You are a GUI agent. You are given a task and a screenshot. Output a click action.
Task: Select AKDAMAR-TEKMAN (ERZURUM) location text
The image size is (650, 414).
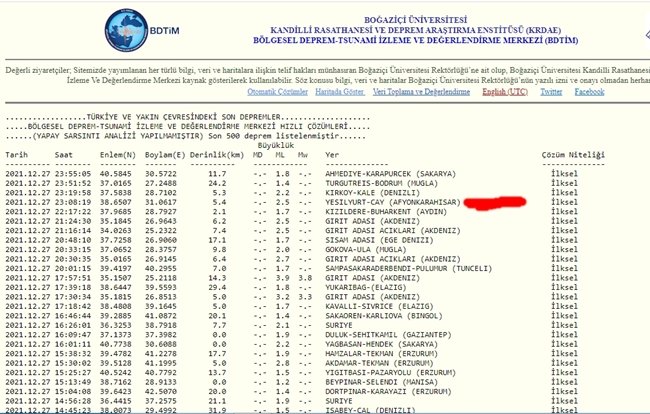tap(379, 363)
